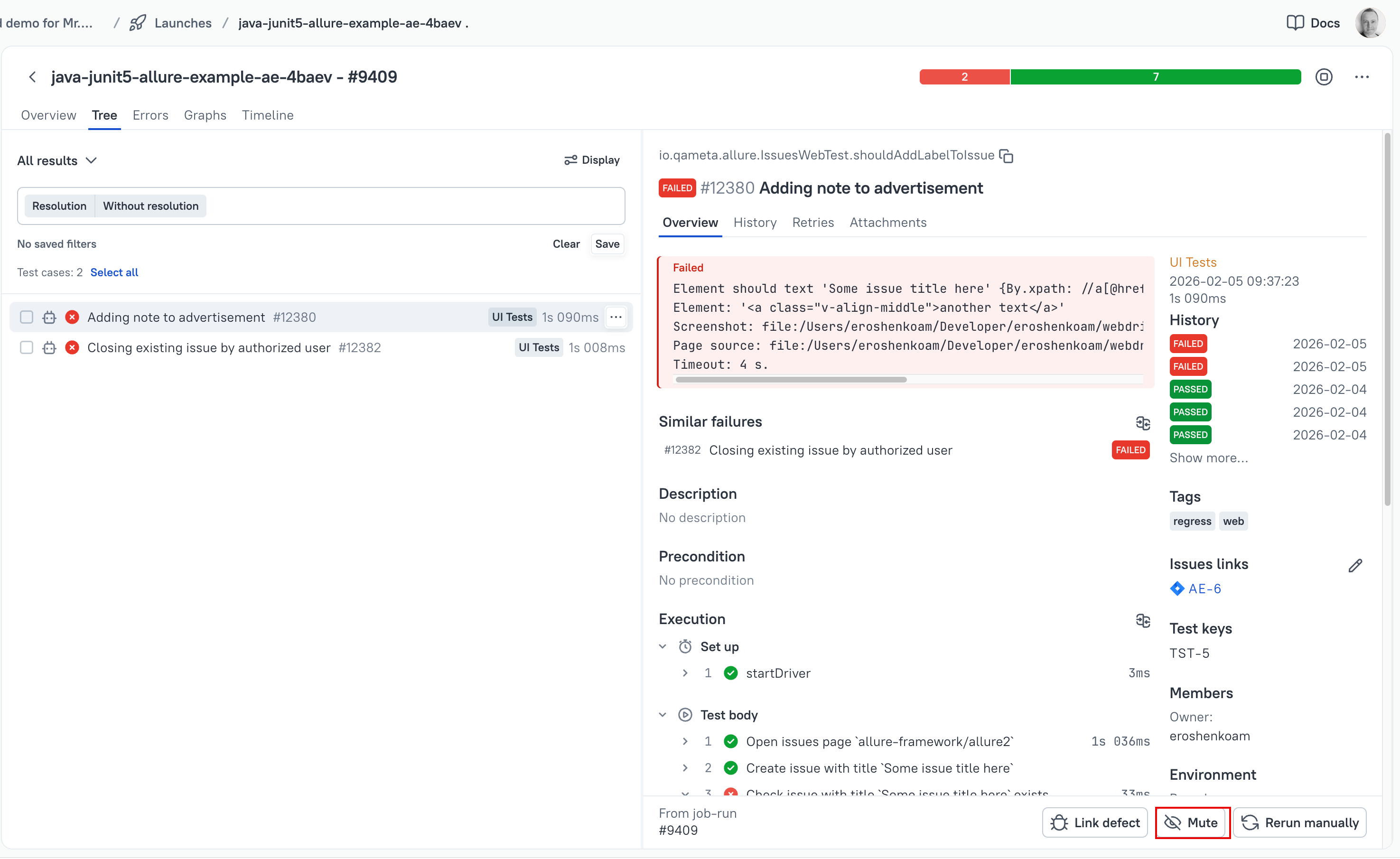Copy the full test name with copy icon
Viewport: 1400px width, 859px height.
[x=1006, y=156]
